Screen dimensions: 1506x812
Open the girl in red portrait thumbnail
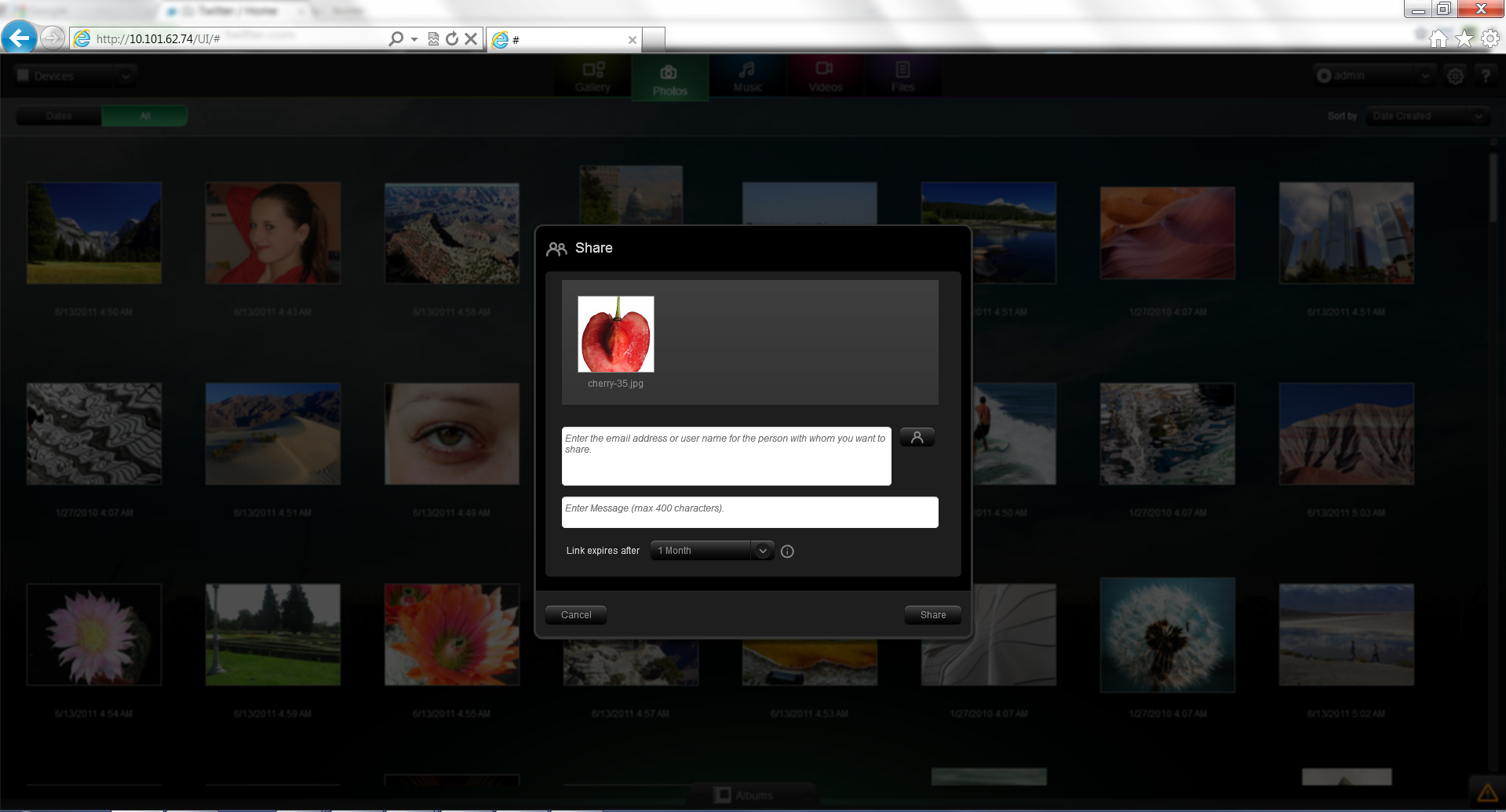coord(273,233)
